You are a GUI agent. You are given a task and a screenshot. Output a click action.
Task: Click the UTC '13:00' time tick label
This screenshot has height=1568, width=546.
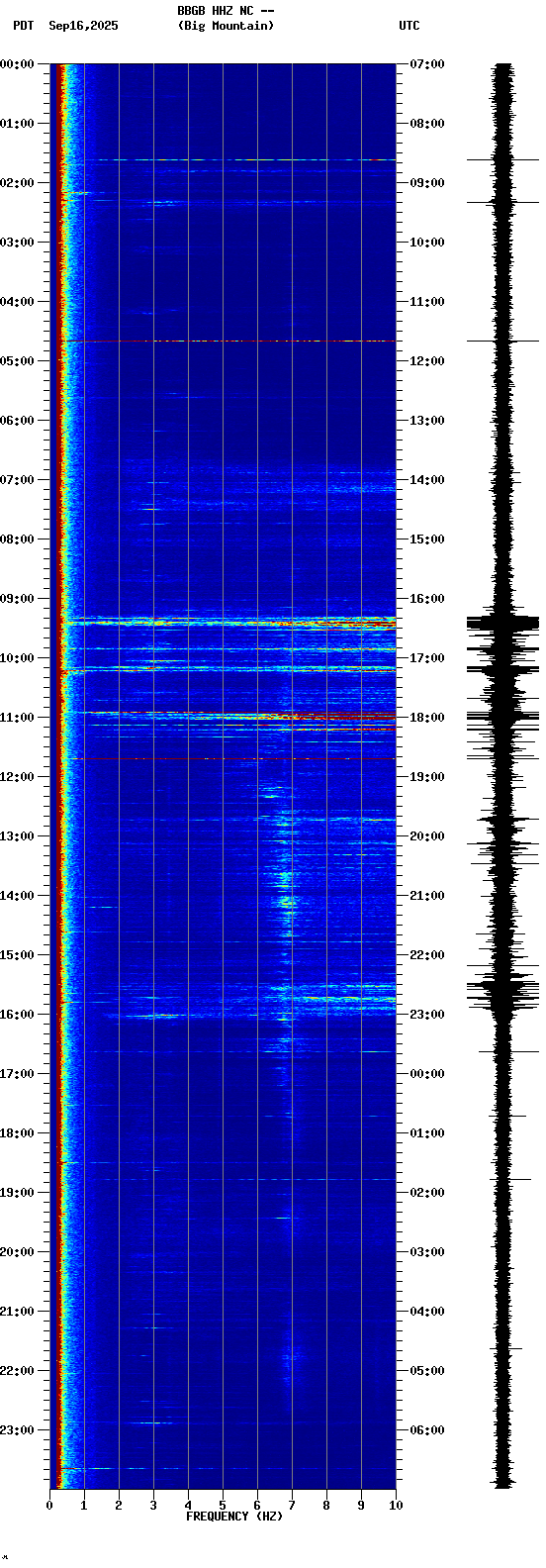click(x=427, y=421)
